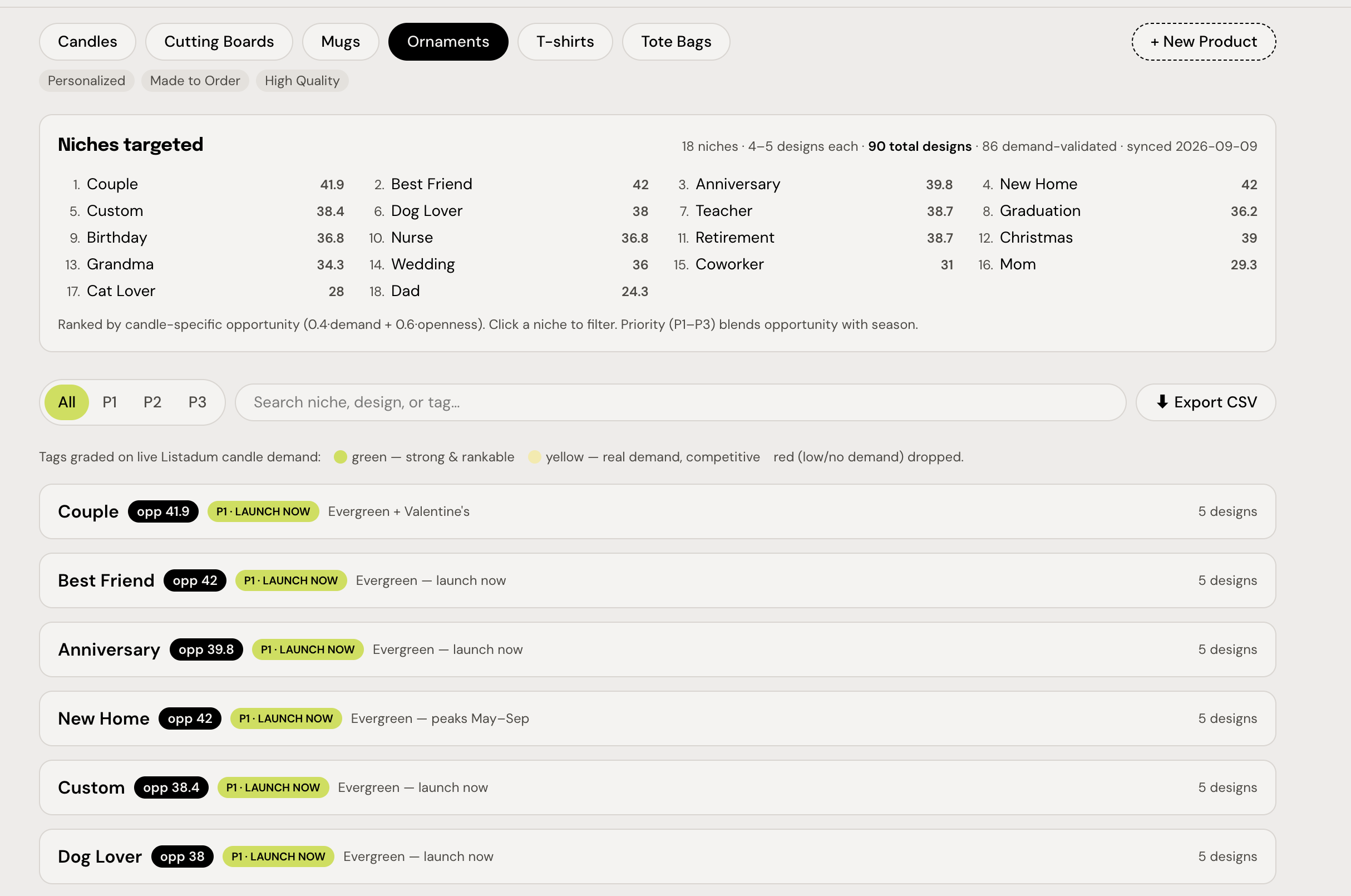
Task: Expand the Anniversary niche row
Action: (657, 649)
